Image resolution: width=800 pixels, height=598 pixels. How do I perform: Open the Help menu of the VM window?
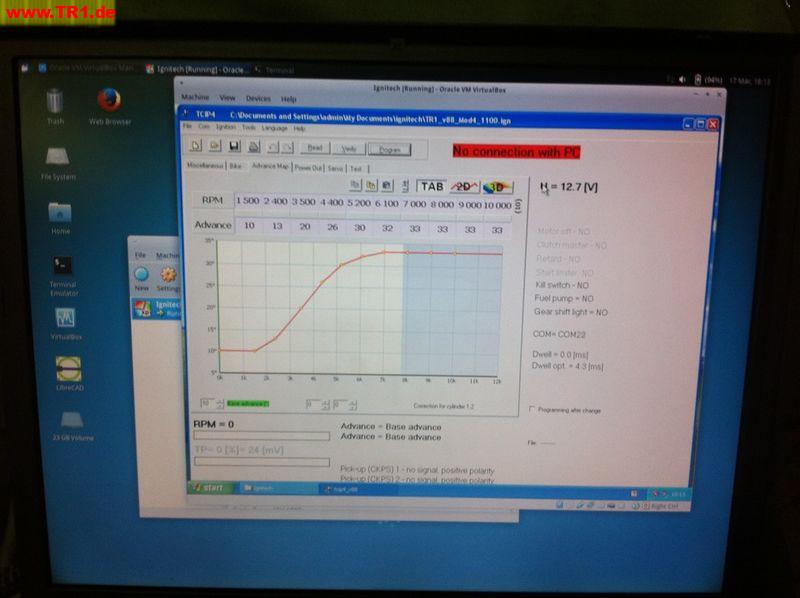click(288, 98)
